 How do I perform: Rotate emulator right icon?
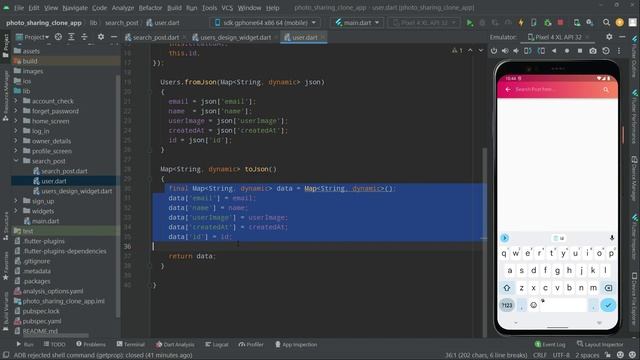pos(541,51)
